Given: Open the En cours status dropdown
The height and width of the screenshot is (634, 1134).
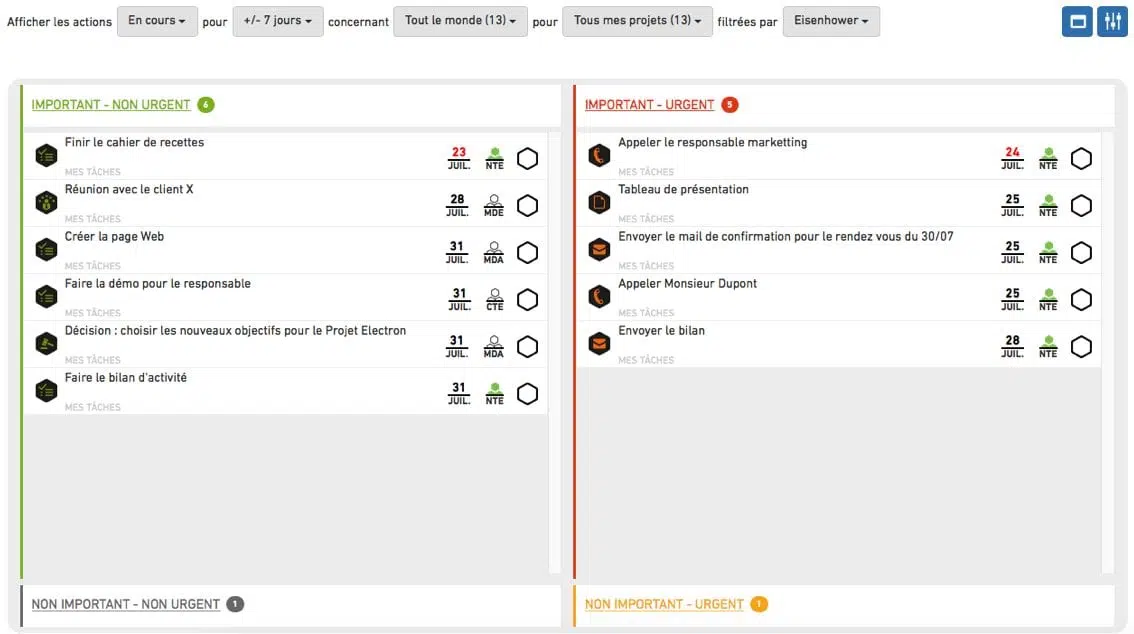Looking at the screenshot, I should coord(157,21).
